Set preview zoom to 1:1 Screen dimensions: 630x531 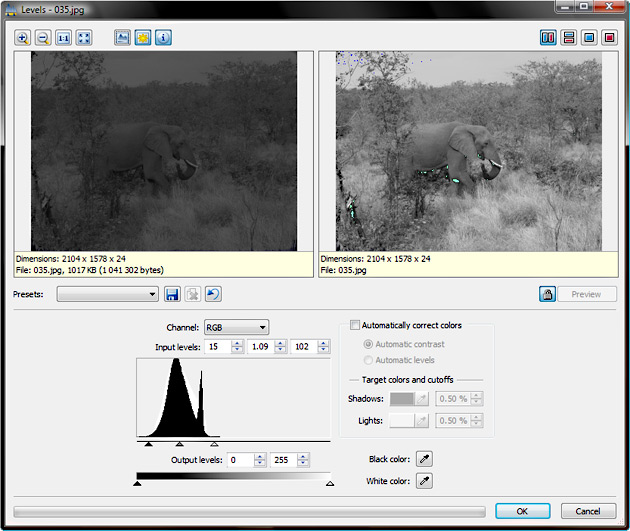coord(63,38)
